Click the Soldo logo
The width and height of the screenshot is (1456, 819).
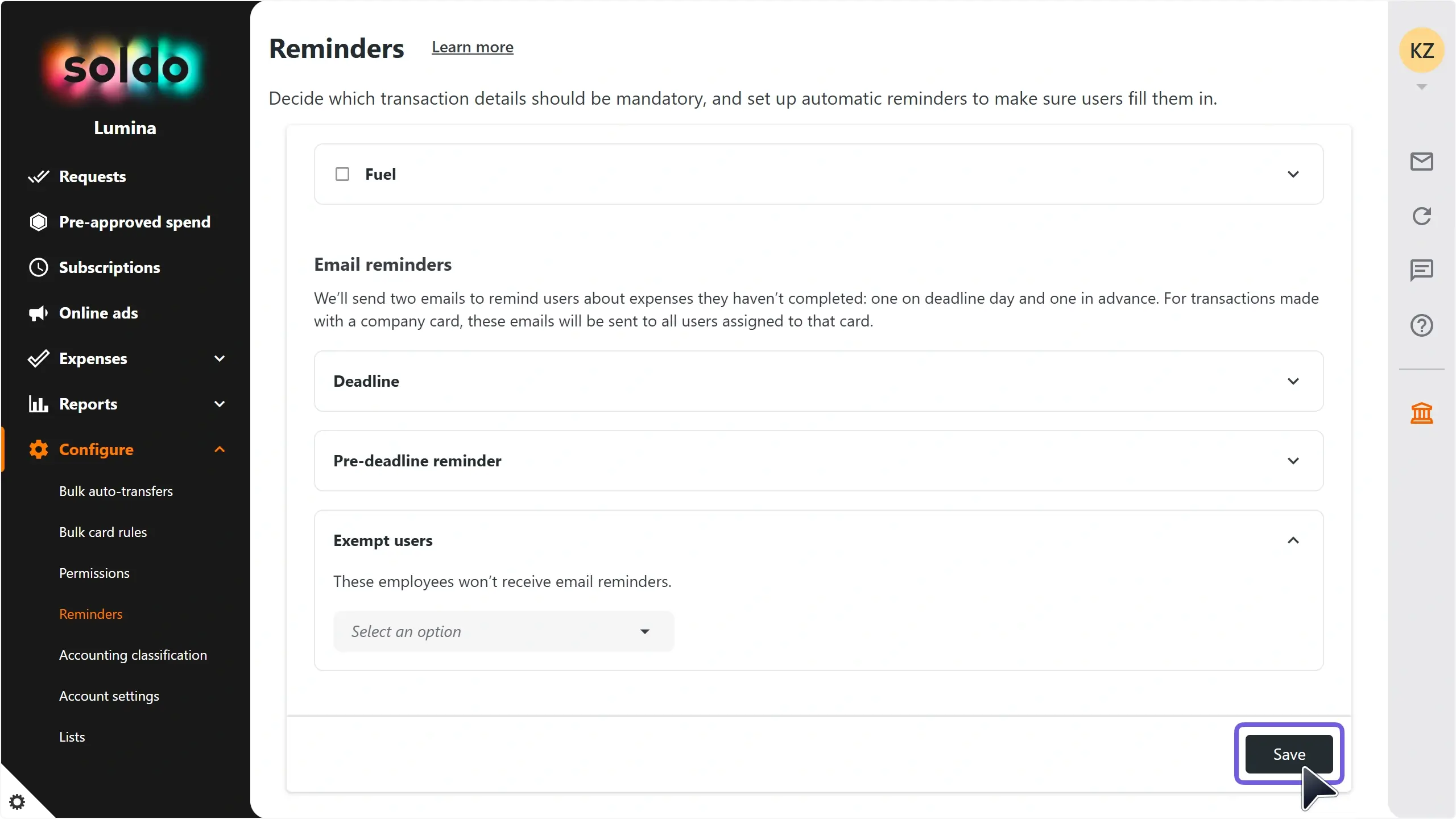point(125,69)
